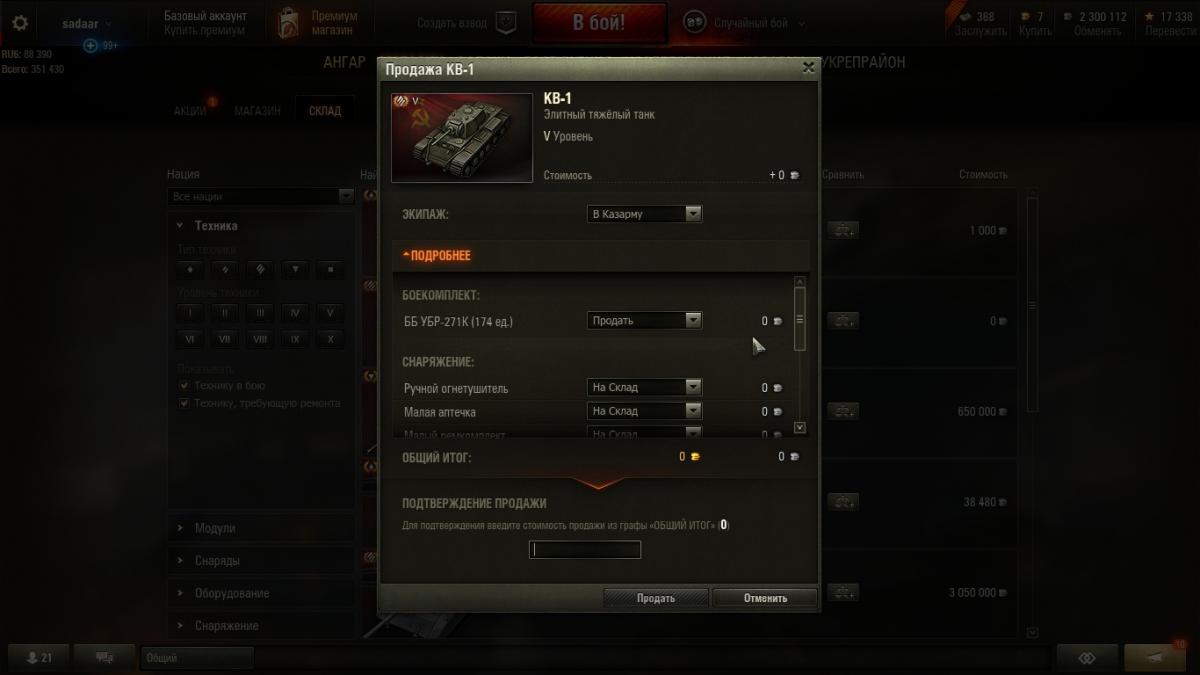Image resolution: width=1200 pixels, height=675 pixels.
Task: Collapse the Подробнее details section
Action: [x=436, y=256]
